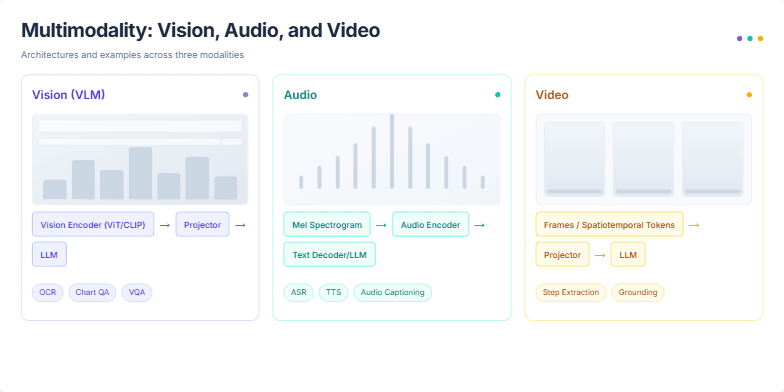Click the arrow after Mel Spectrogram box

point(381,225)
